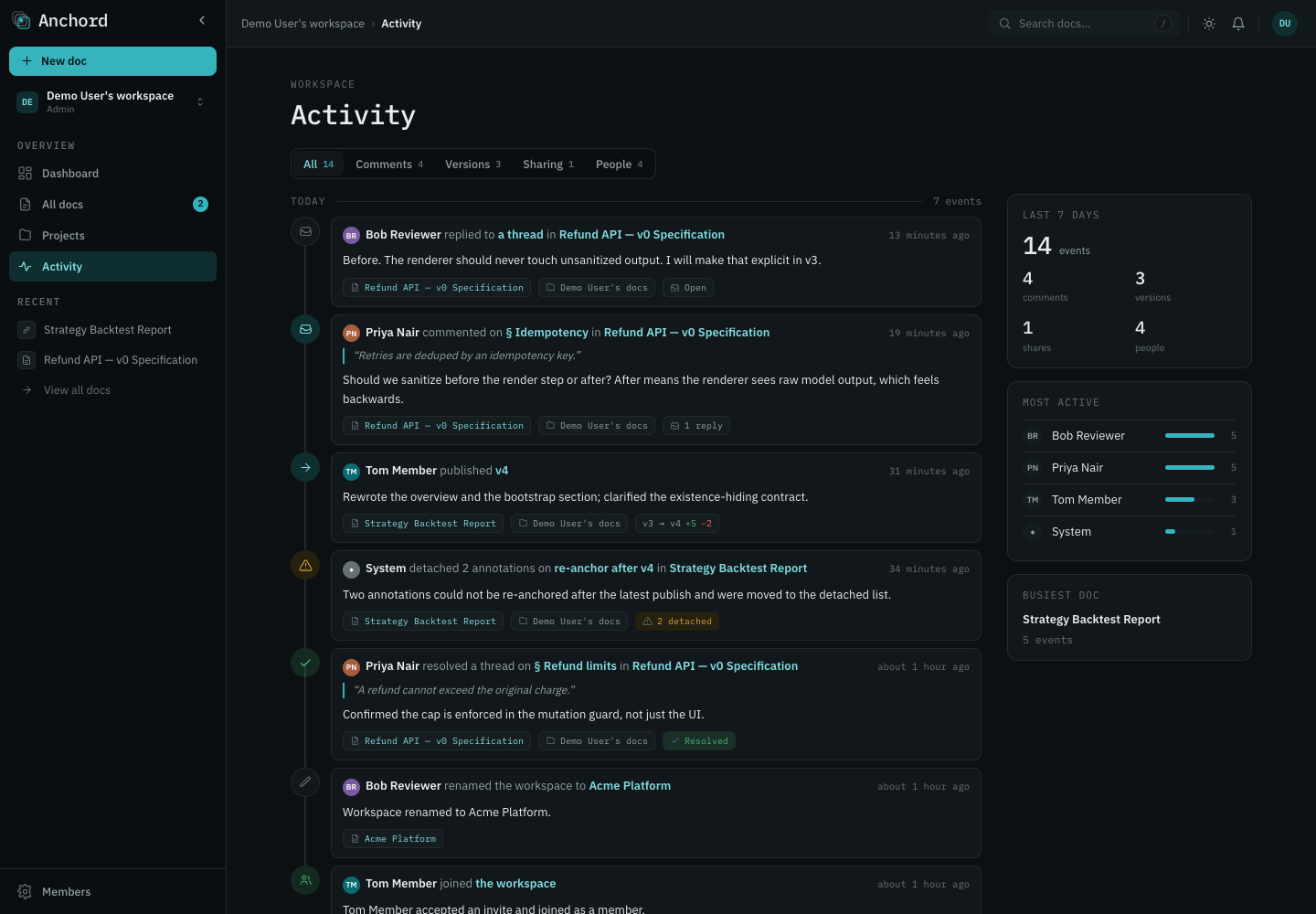Image resolution: width=1316 pixels, height=914 pixels.
Task: Focus the Search docs field
Action: click(x=1085, y=24)
